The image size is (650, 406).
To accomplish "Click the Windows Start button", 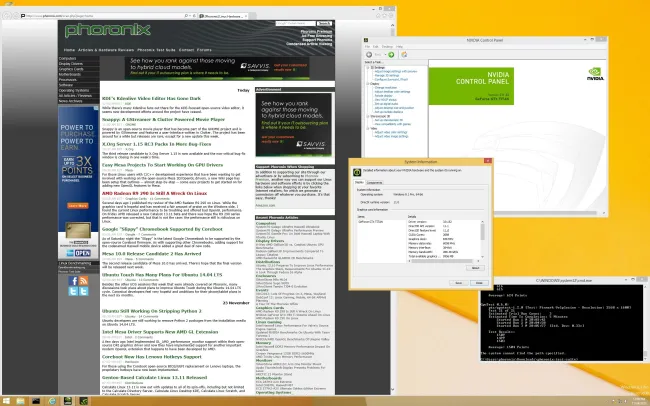I will [6, 401].
